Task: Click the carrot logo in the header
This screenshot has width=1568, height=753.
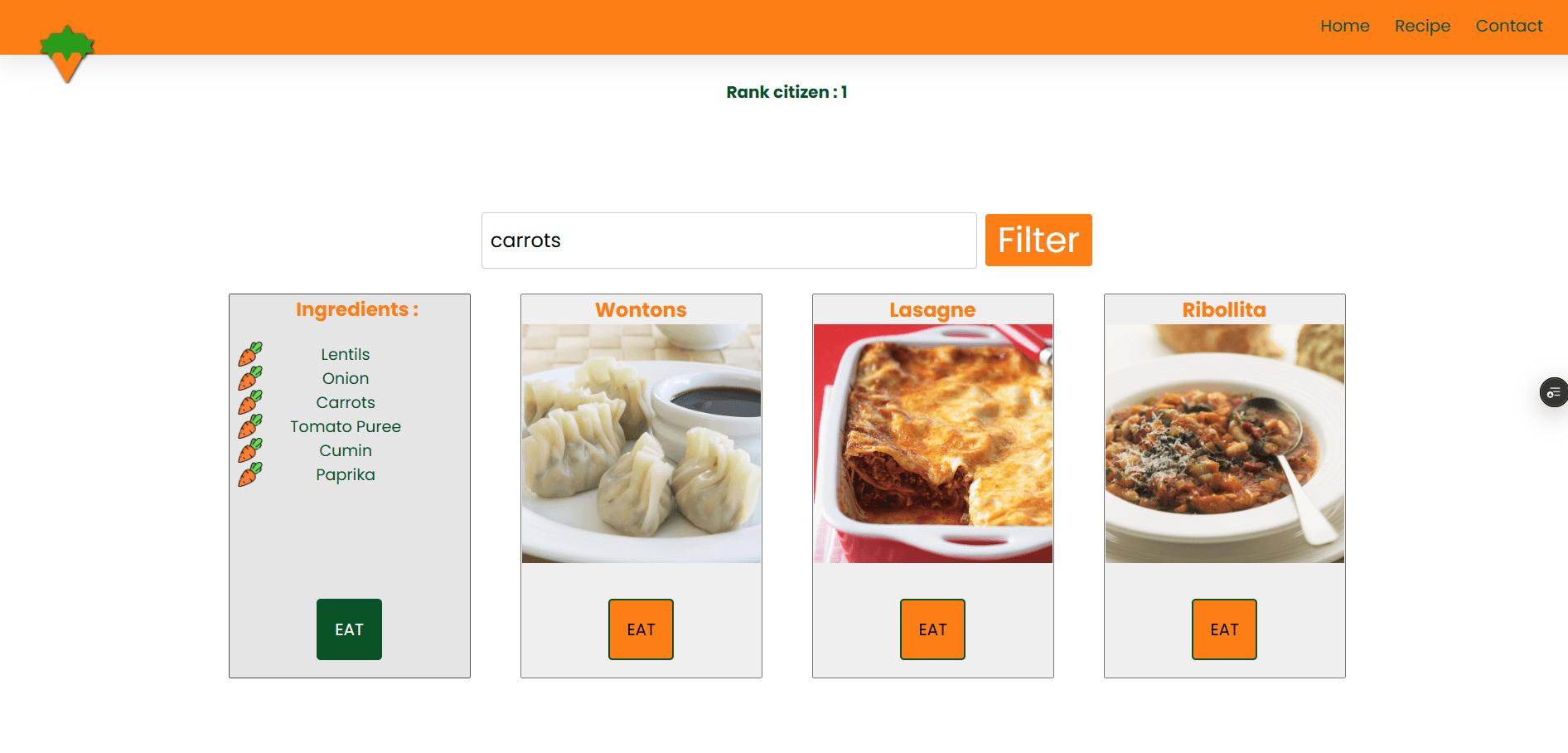Action: click(x=67, y=54)
